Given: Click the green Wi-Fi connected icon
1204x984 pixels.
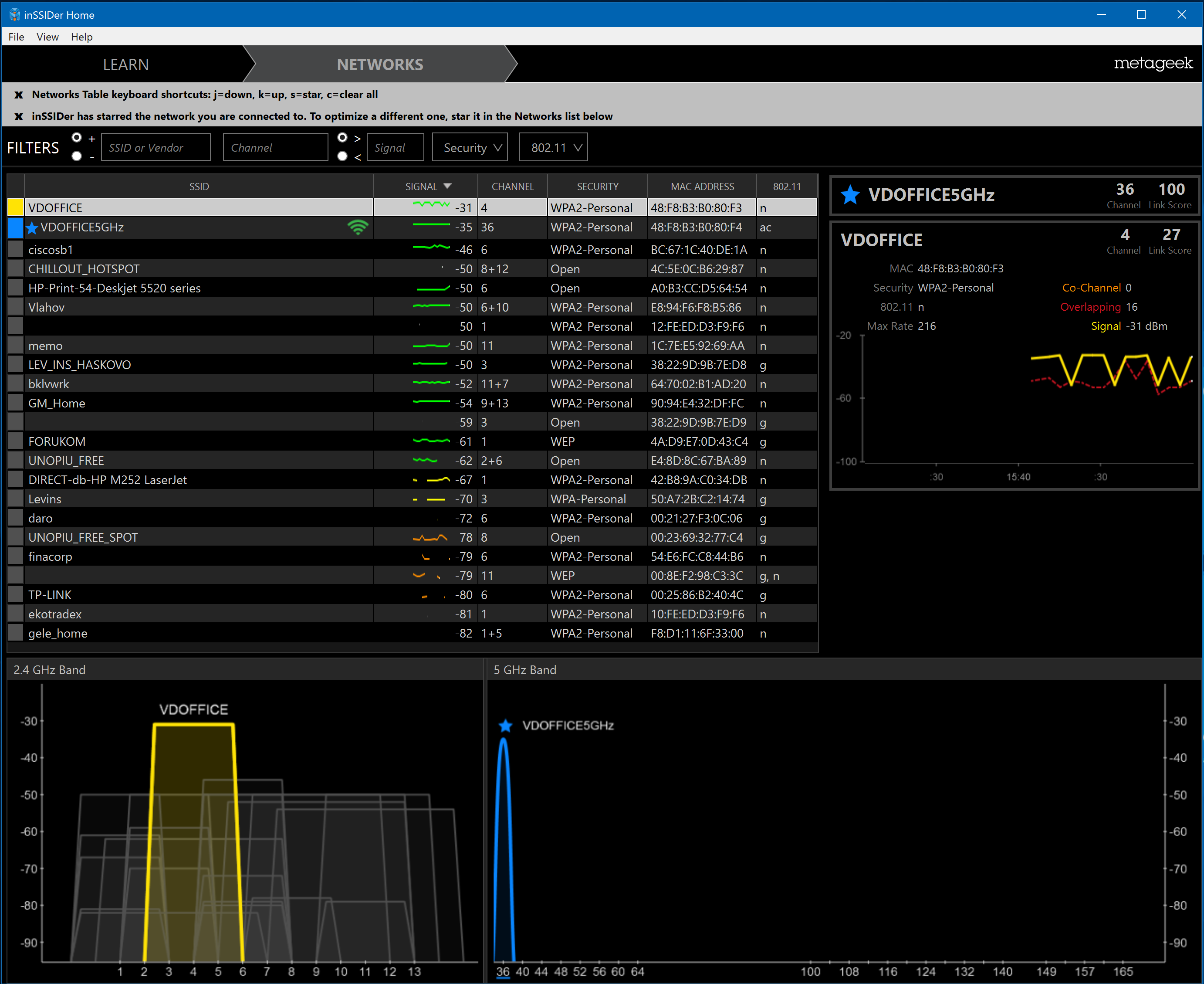Looking at the screenshot, I should coord(358,227).
